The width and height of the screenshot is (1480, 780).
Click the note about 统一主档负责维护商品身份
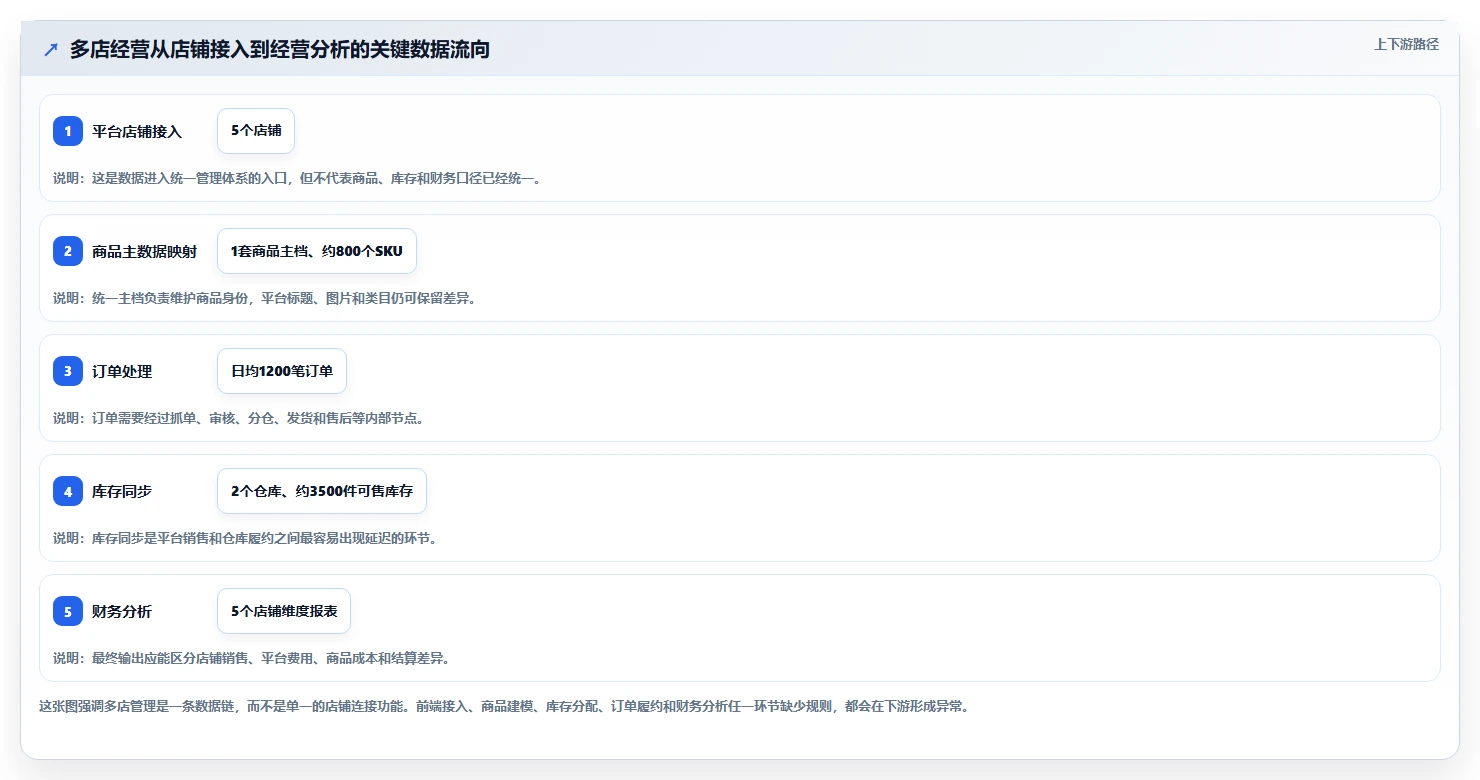pos(264,298)
